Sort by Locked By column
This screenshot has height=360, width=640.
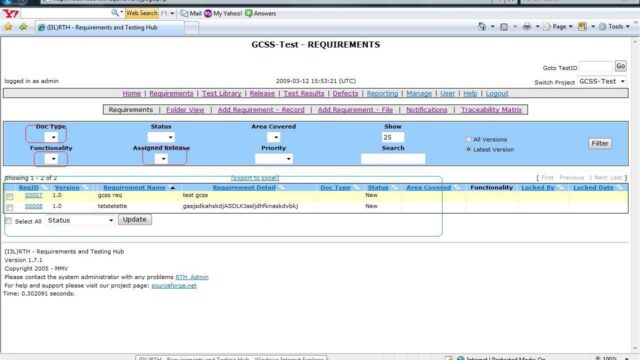coord(538,188)
